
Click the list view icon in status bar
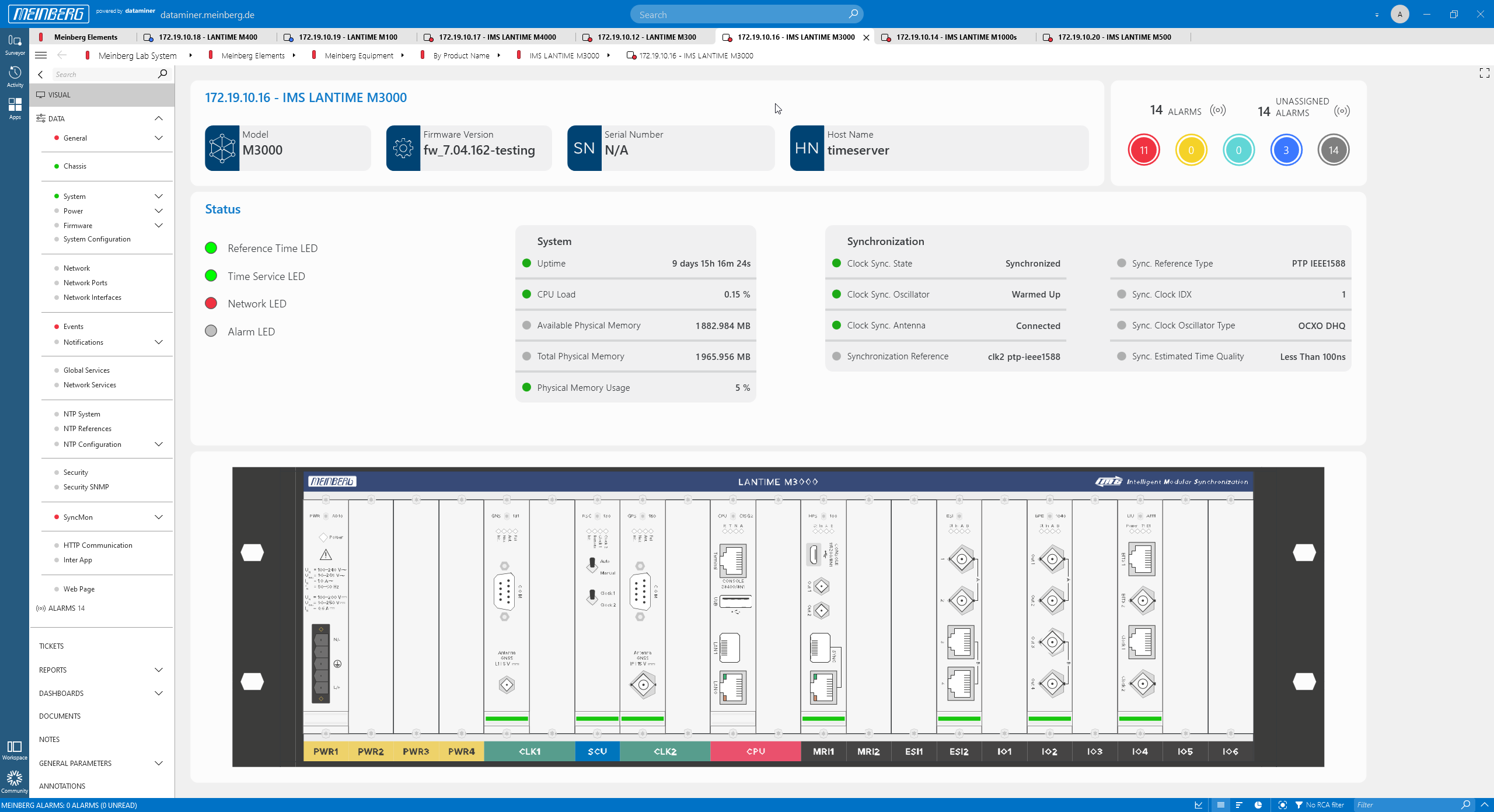pos(1220,805)
